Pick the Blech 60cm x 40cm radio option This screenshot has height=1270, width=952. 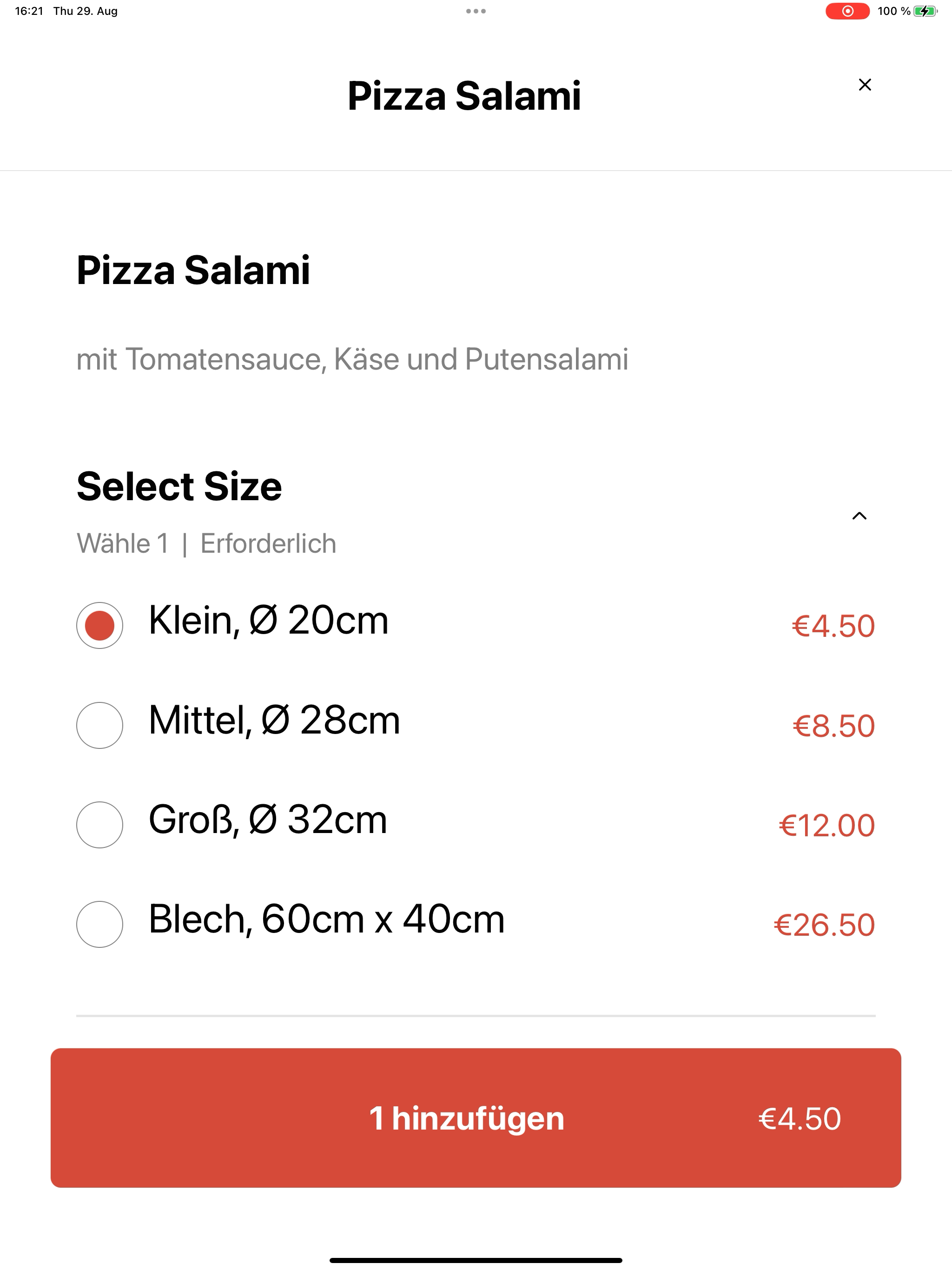click(99, 924)
